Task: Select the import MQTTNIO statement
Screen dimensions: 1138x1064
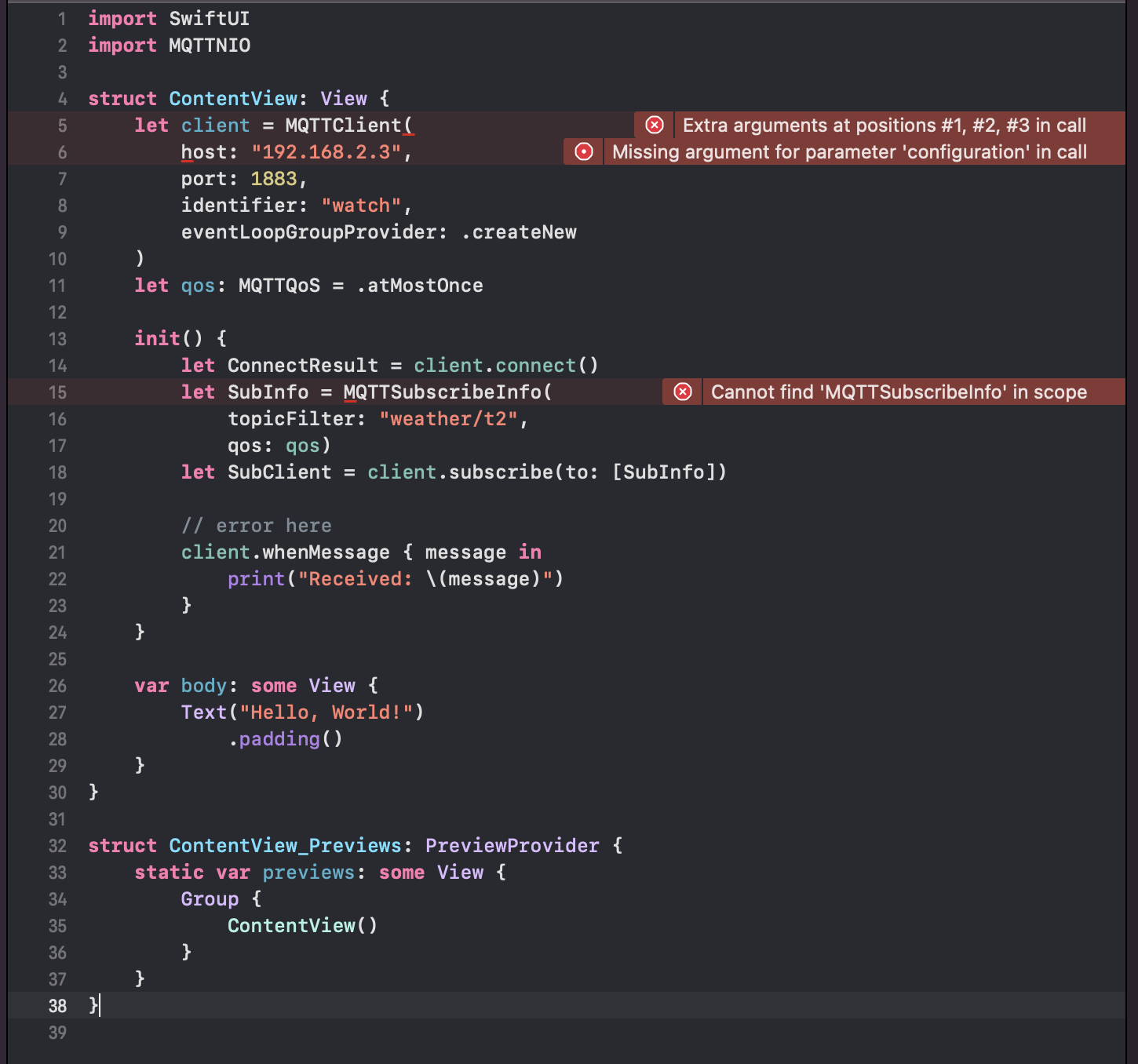Action: coord(169,45)
